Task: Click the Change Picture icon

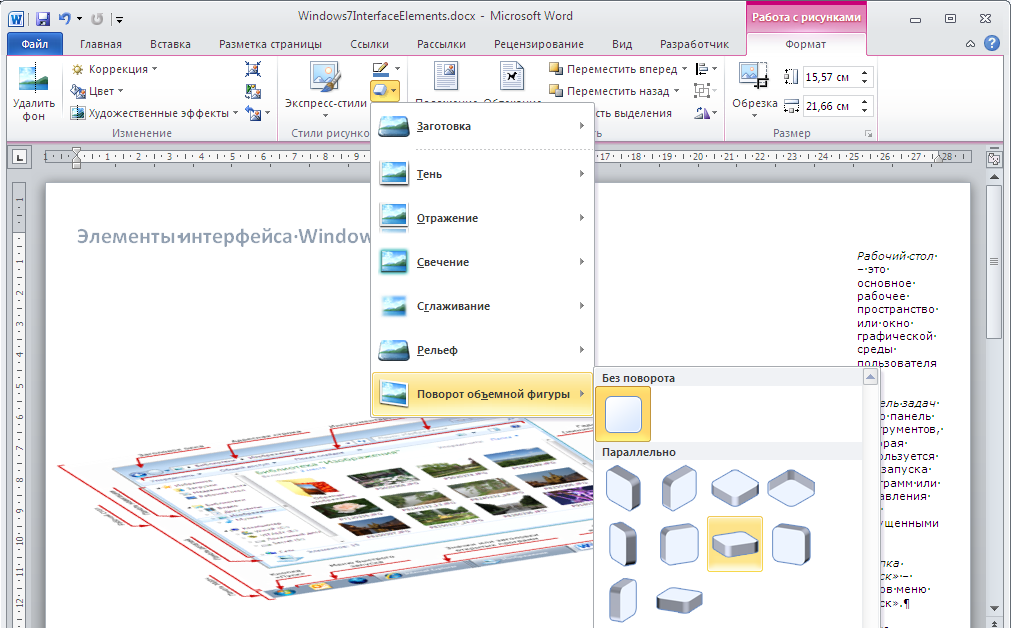Action: pos(253,91)
